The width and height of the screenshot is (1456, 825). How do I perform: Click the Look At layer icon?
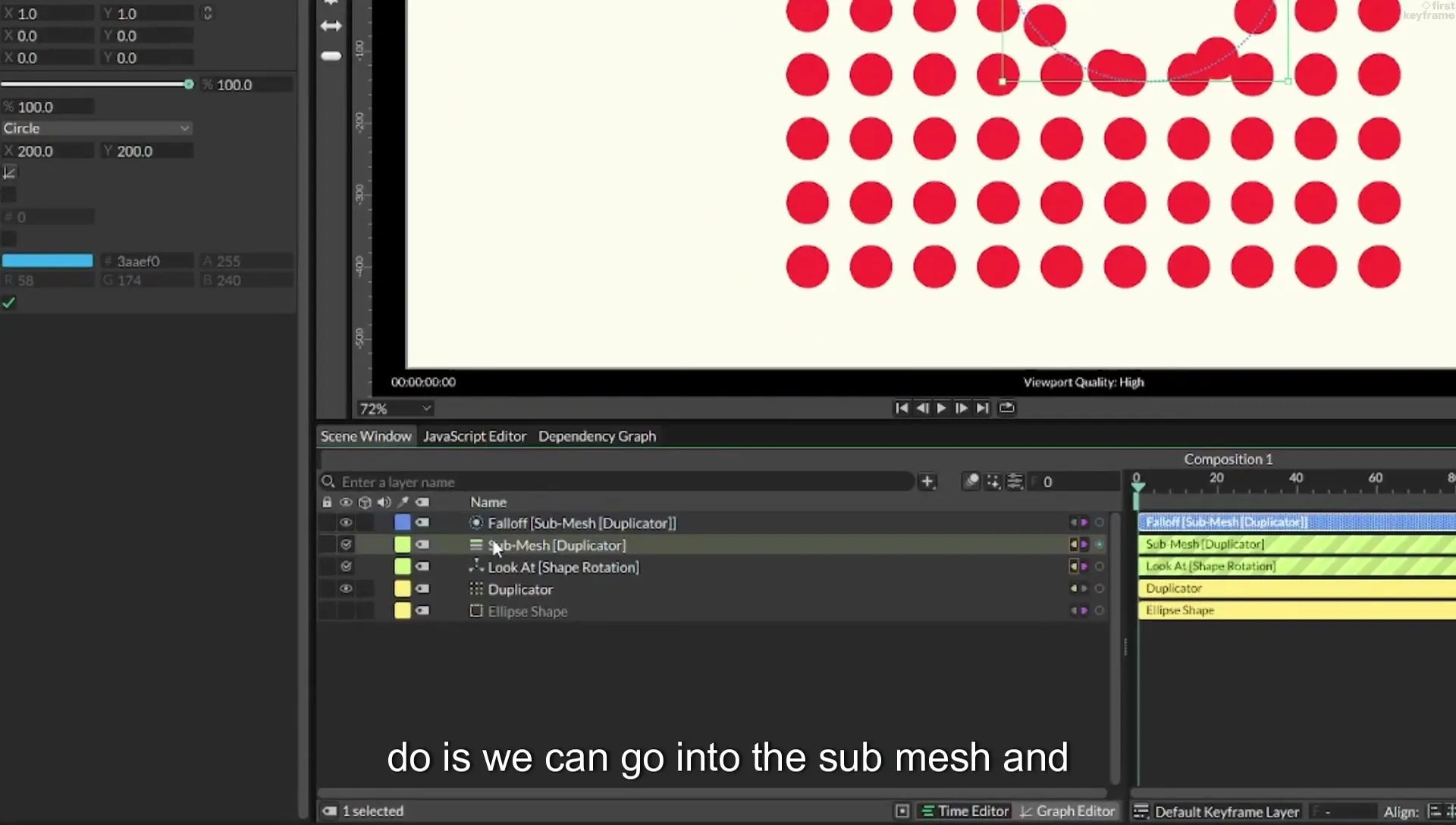(476, 566)
